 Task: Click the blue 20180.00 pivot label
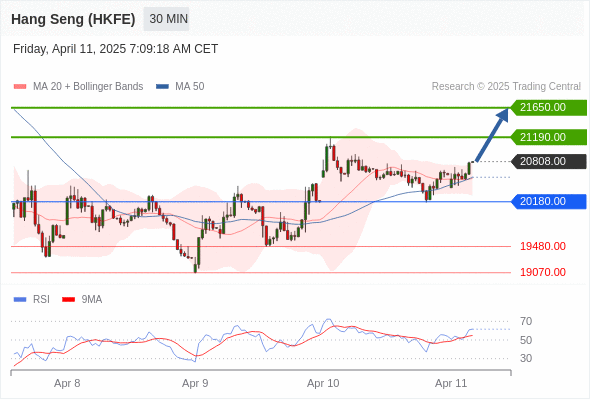(549, 202)
